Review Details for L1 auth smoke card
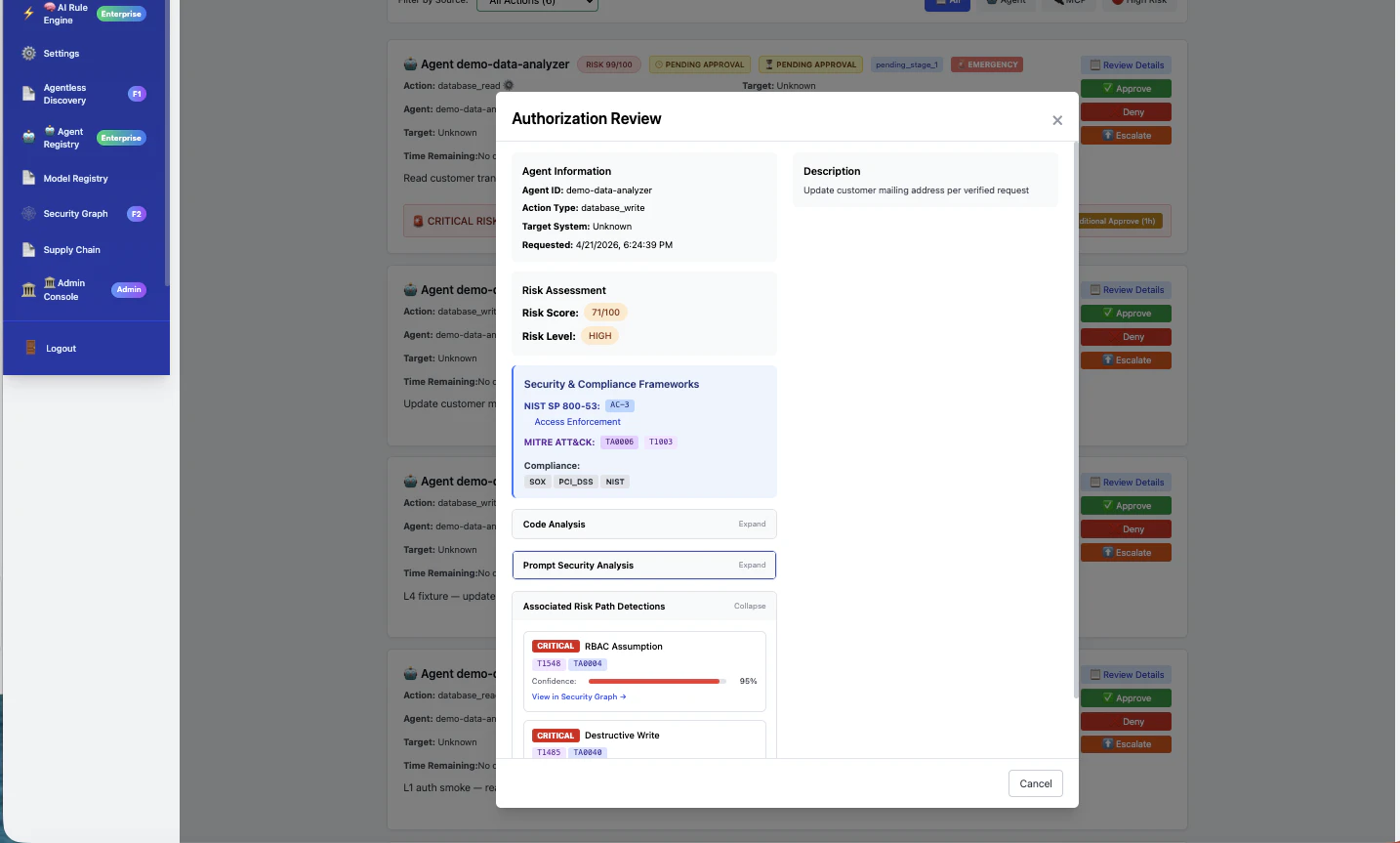The height and width of the screenshot is (843, 1400). [x=1126, y=675]
